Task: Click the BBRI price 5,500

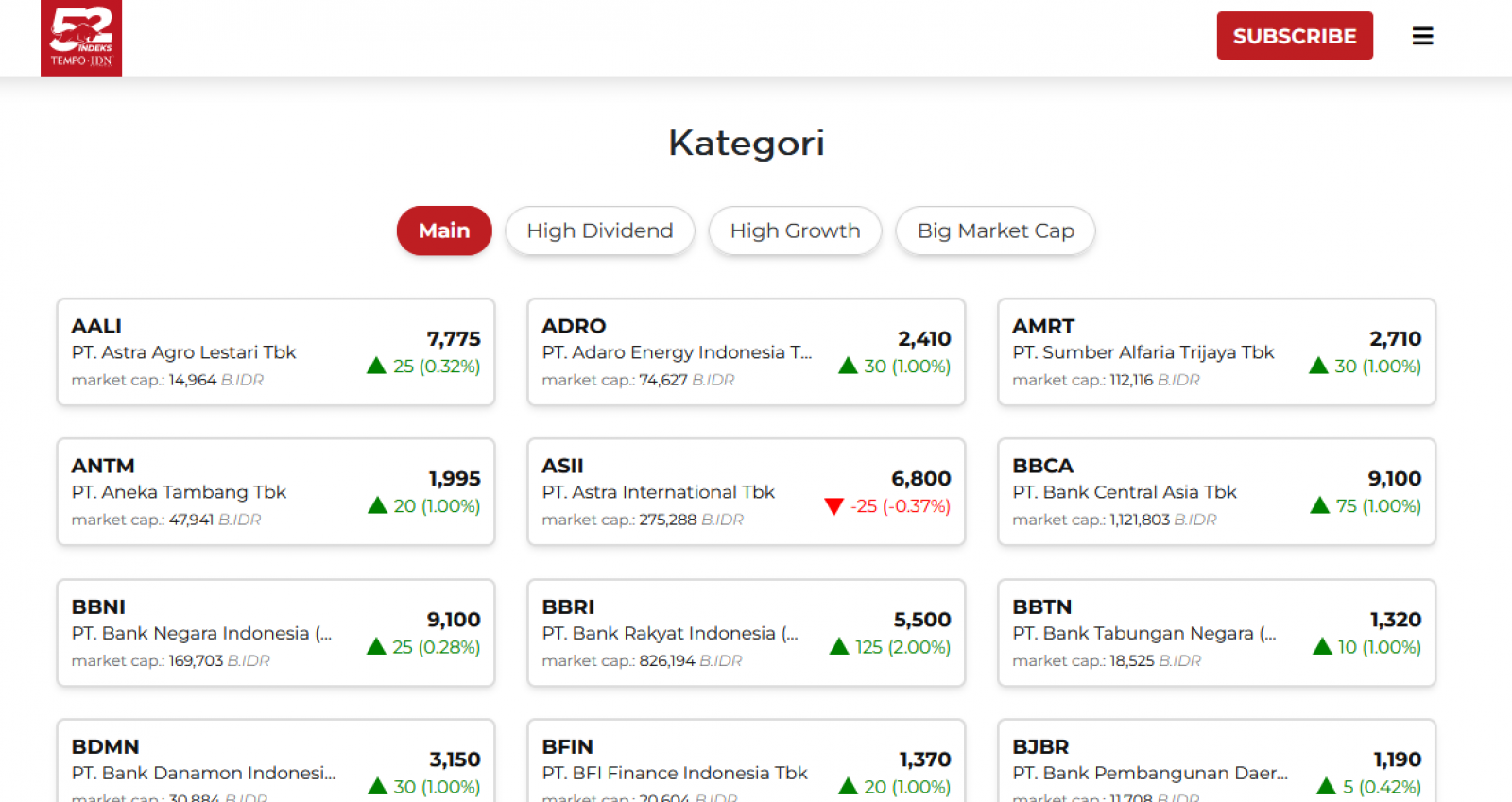Action: tap(922, 619)
